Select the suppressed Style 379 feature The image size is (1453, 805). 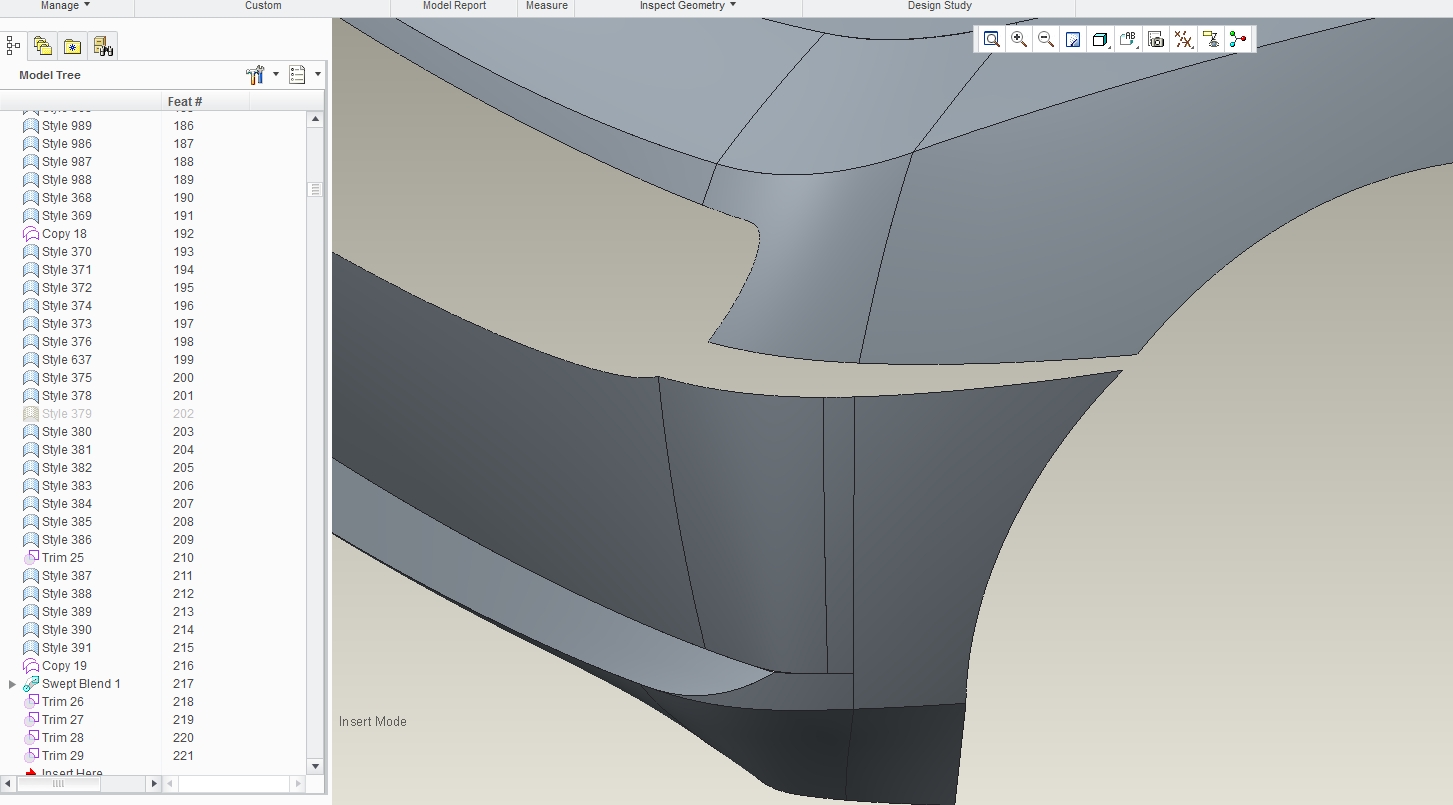point(67,414)
